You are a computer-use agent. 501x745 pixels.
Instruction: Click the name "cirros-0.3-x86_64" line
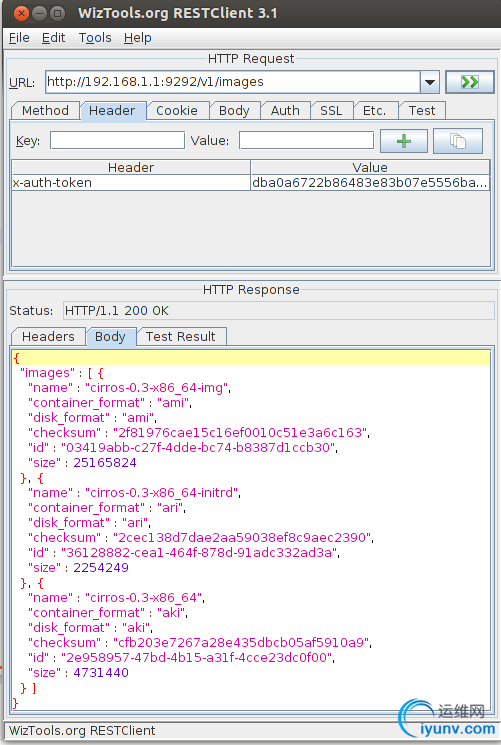click(116, 598)
